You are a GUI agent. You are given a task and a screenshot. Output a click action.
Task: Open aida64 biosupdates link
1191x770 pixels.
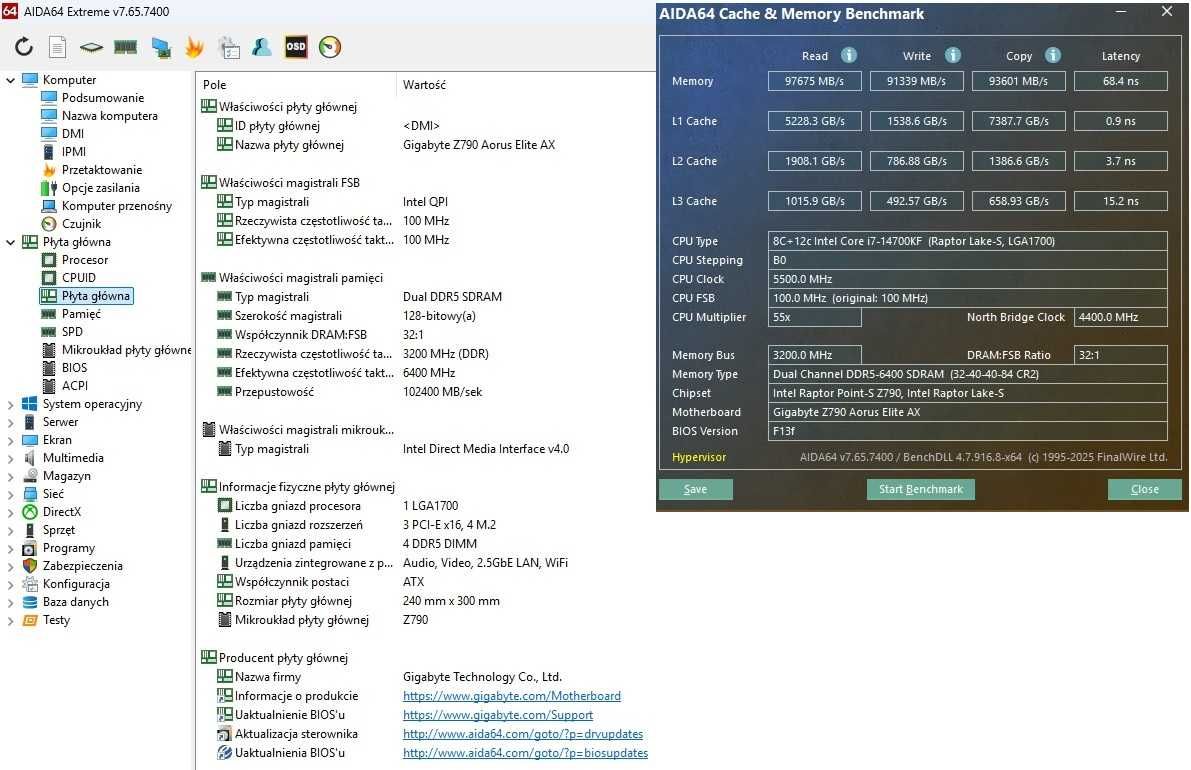point(526,753)
